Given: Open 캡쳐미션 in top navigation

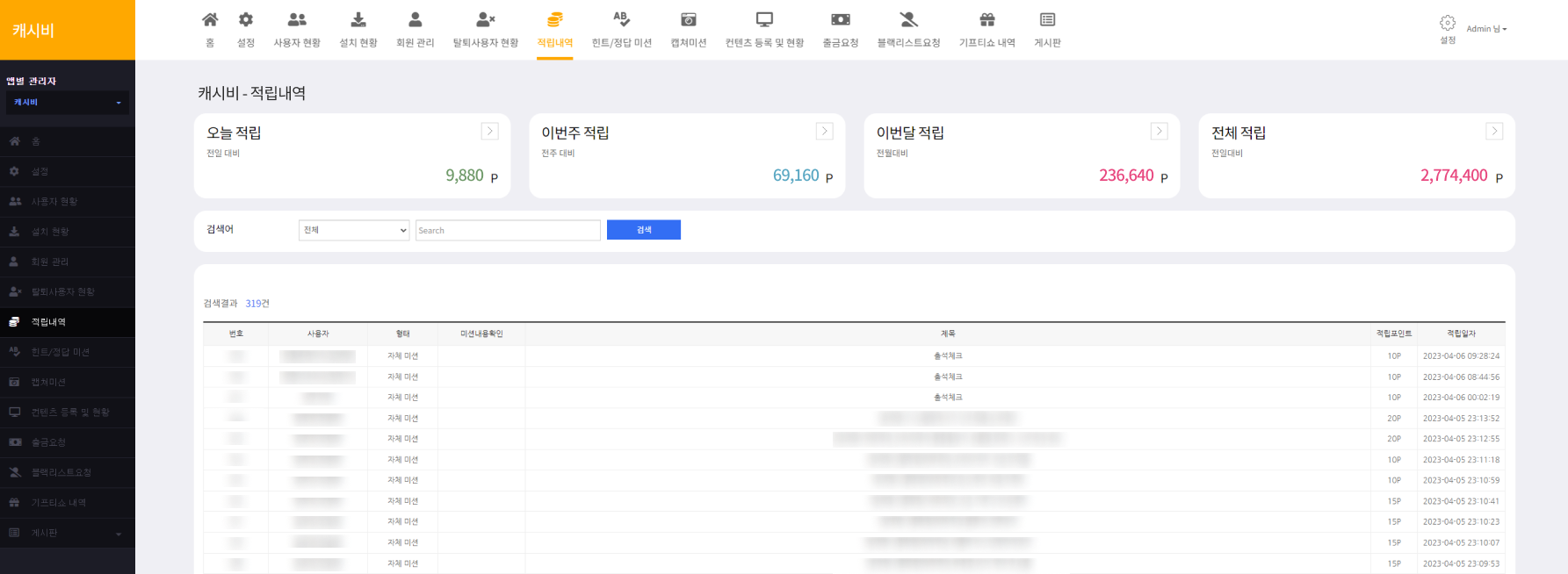Looking at the screenshot, I should tap(689, 30).
